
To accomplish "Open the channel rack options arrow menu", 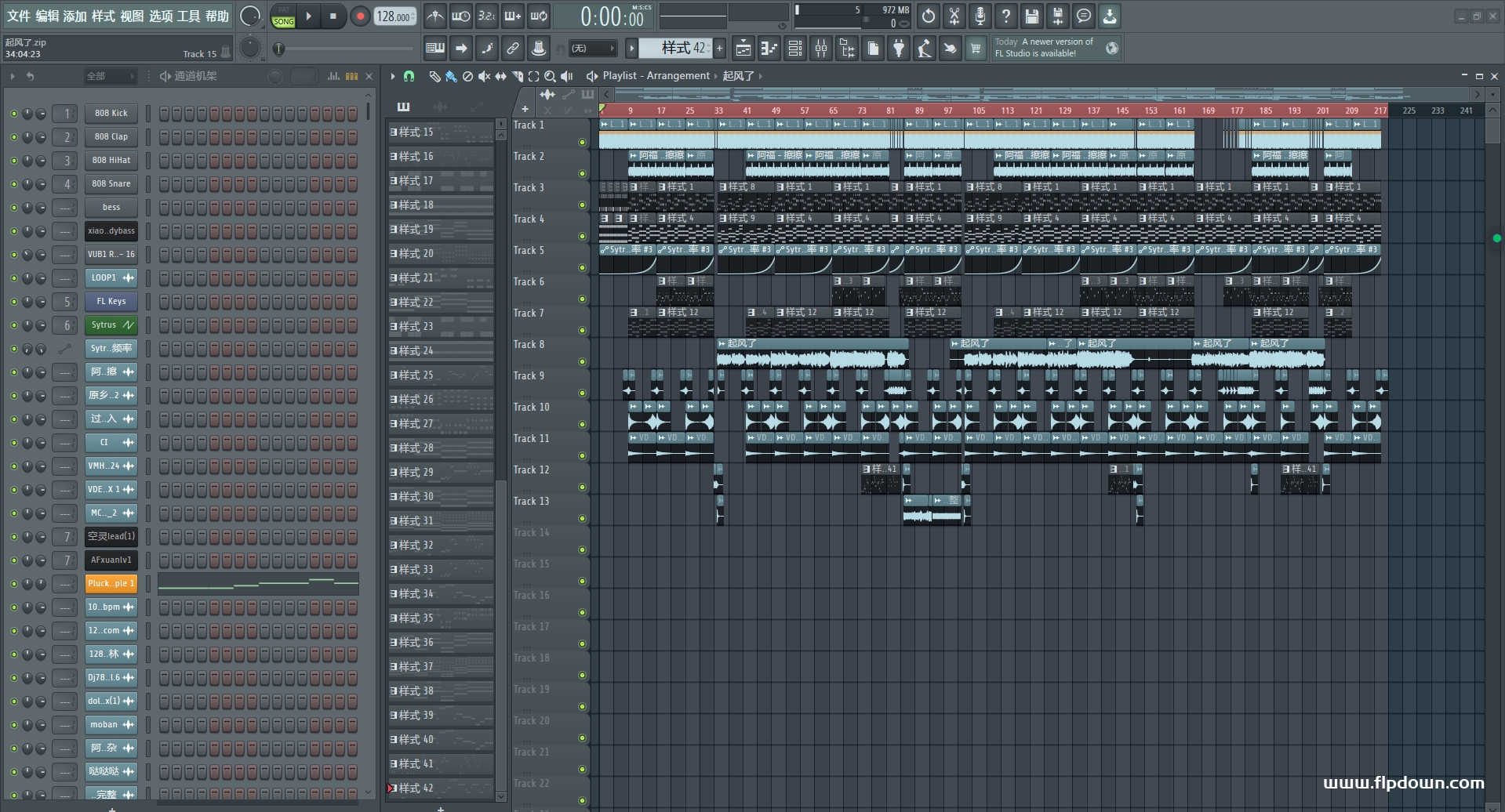I will pyautogui.click(x=13, y=76).
